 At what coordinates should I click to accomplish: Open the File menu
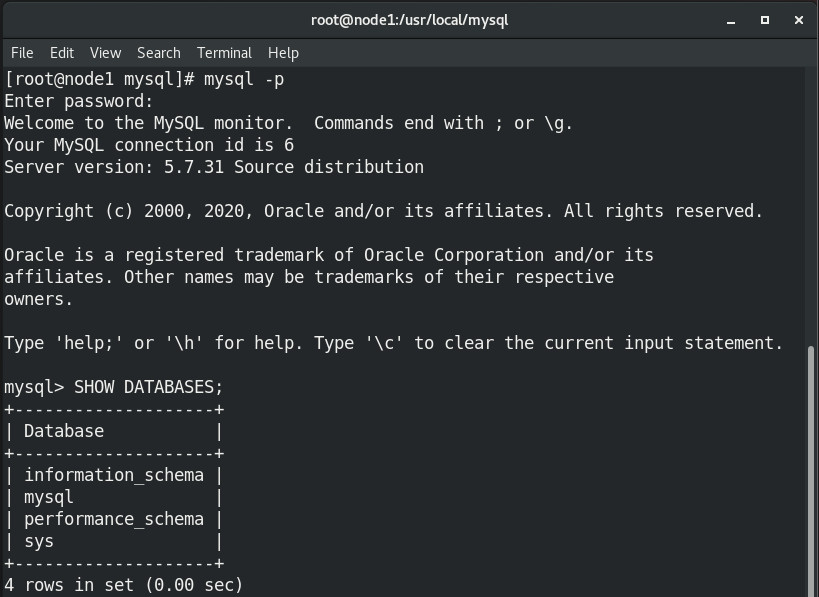point(22,53)
